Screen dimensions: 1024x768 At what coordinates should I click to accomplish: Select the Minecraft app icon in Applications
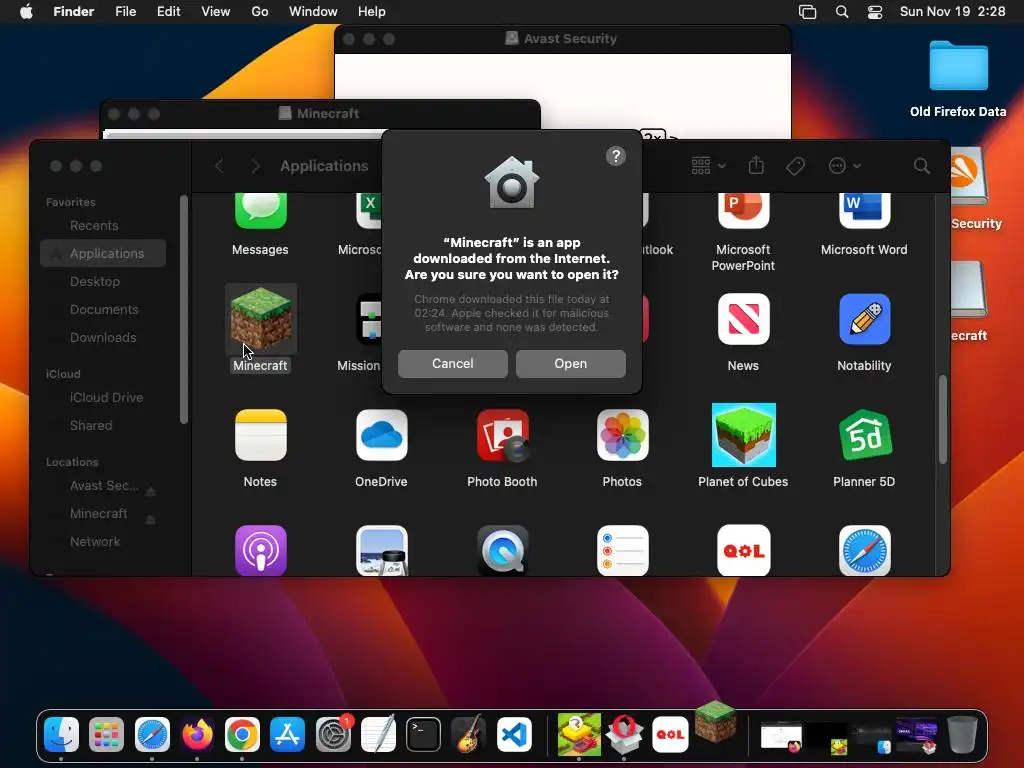click(261, 319)
